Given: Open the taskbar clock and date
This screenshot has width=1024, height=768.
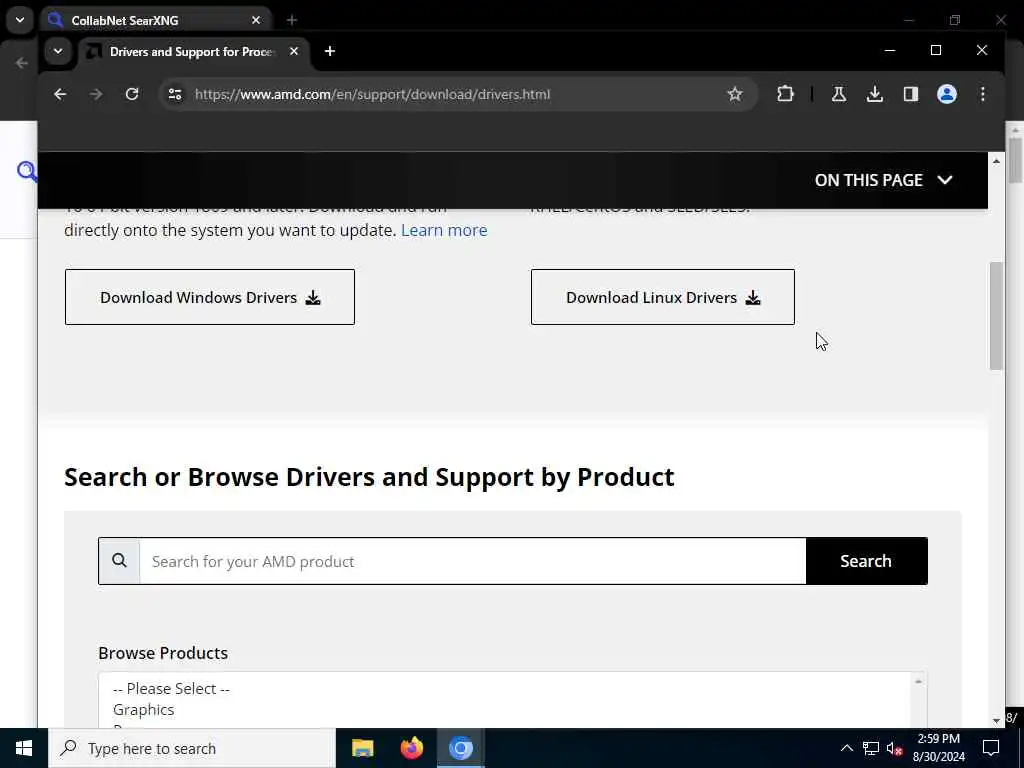Looking at the screenshot, I should (x=938, y=748).
